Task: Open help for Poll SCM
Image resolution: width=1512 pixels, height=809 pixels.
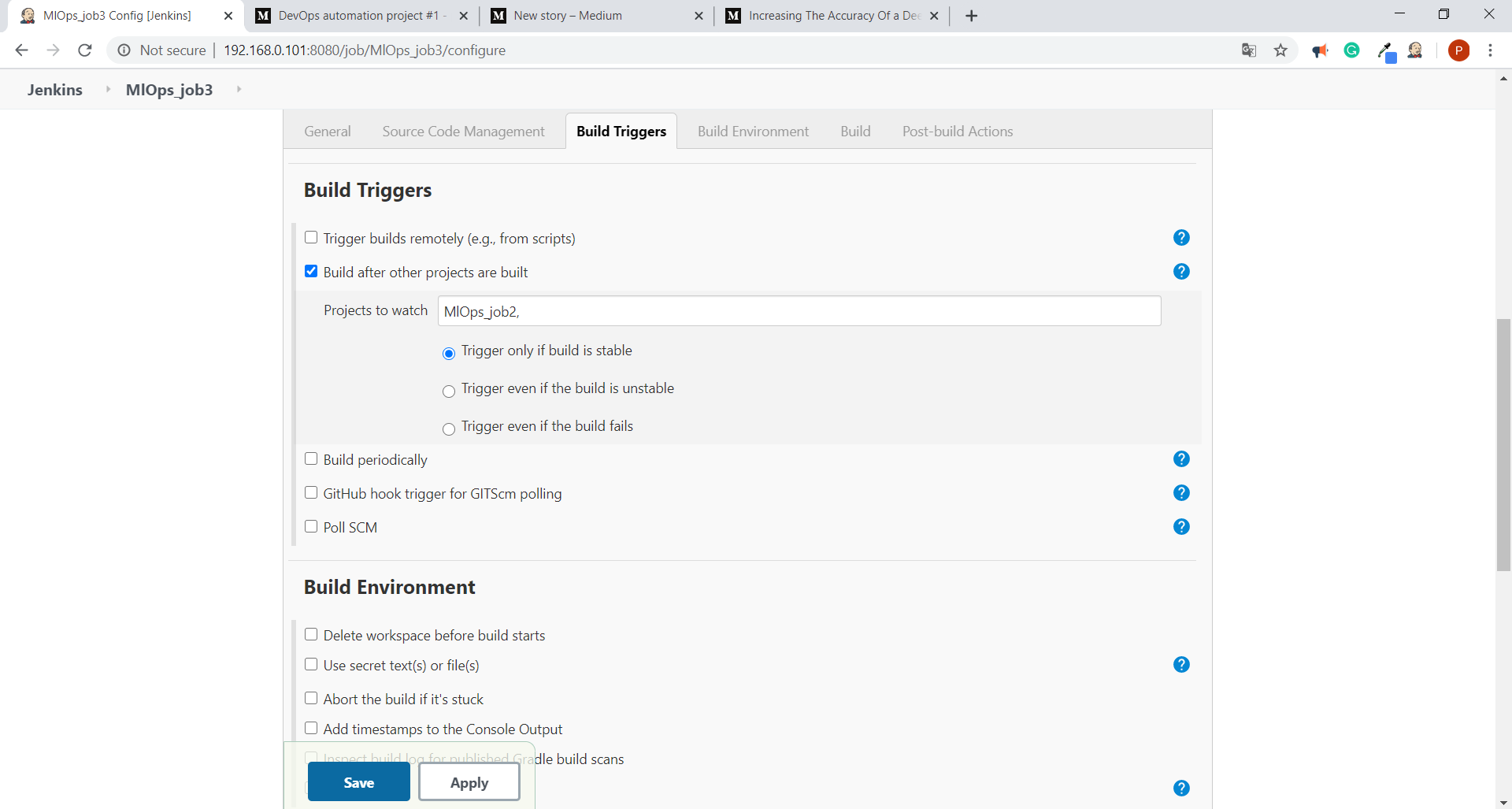Action: point(1181,527)
